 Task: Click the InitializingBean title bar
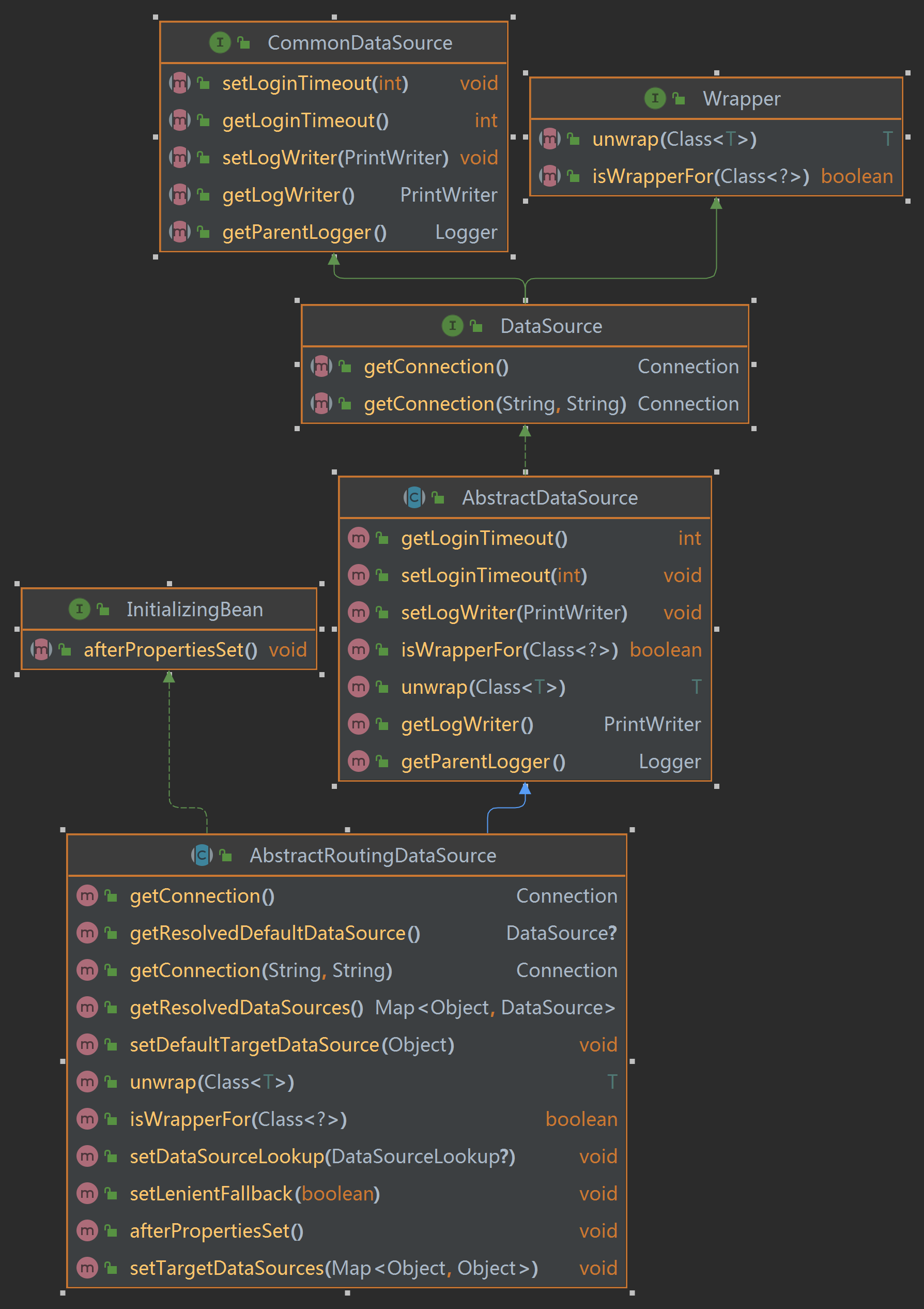coord(194,609)
